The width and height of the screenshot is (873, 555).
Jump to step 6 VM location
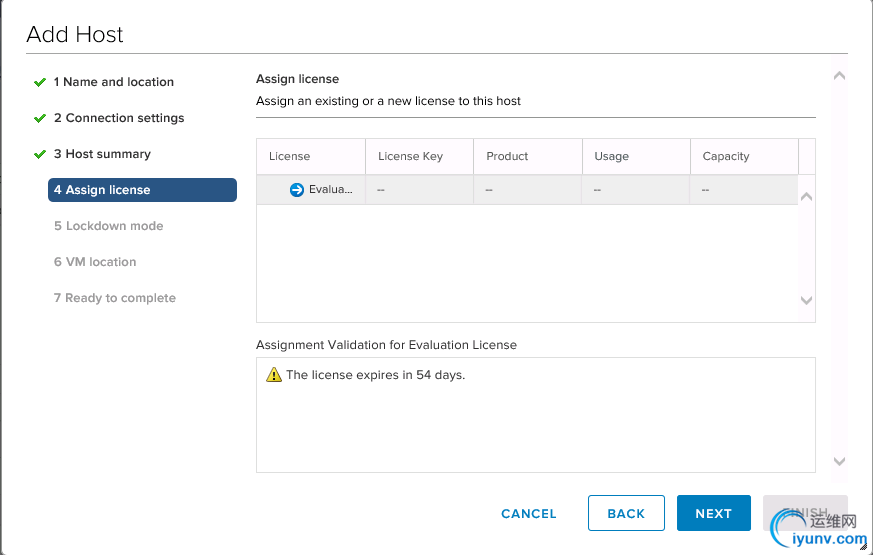(95, 262)
